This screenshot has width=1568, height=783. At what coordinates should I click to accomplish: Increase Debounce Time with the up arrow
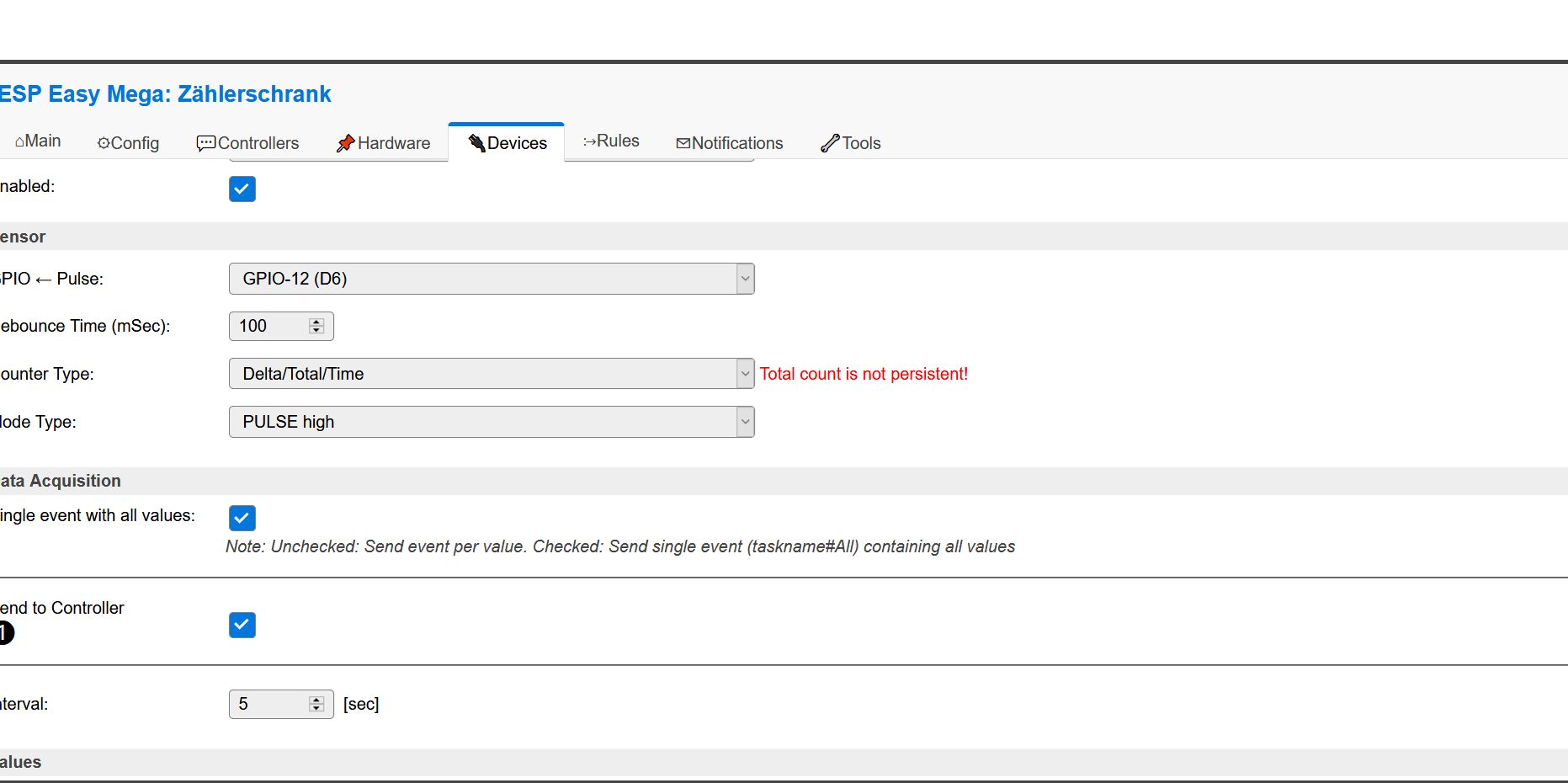pos(316,322)
